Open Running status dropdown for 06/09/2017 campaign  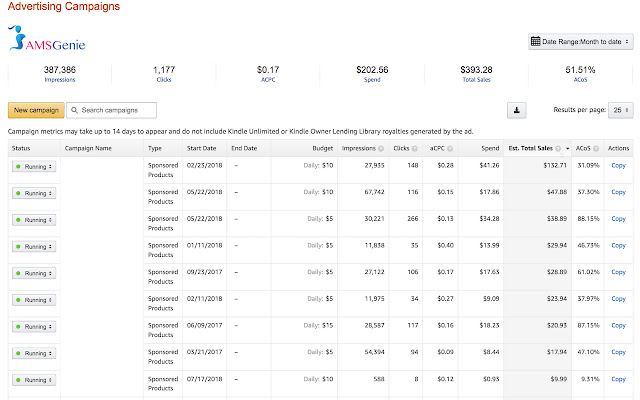point(34,327)
